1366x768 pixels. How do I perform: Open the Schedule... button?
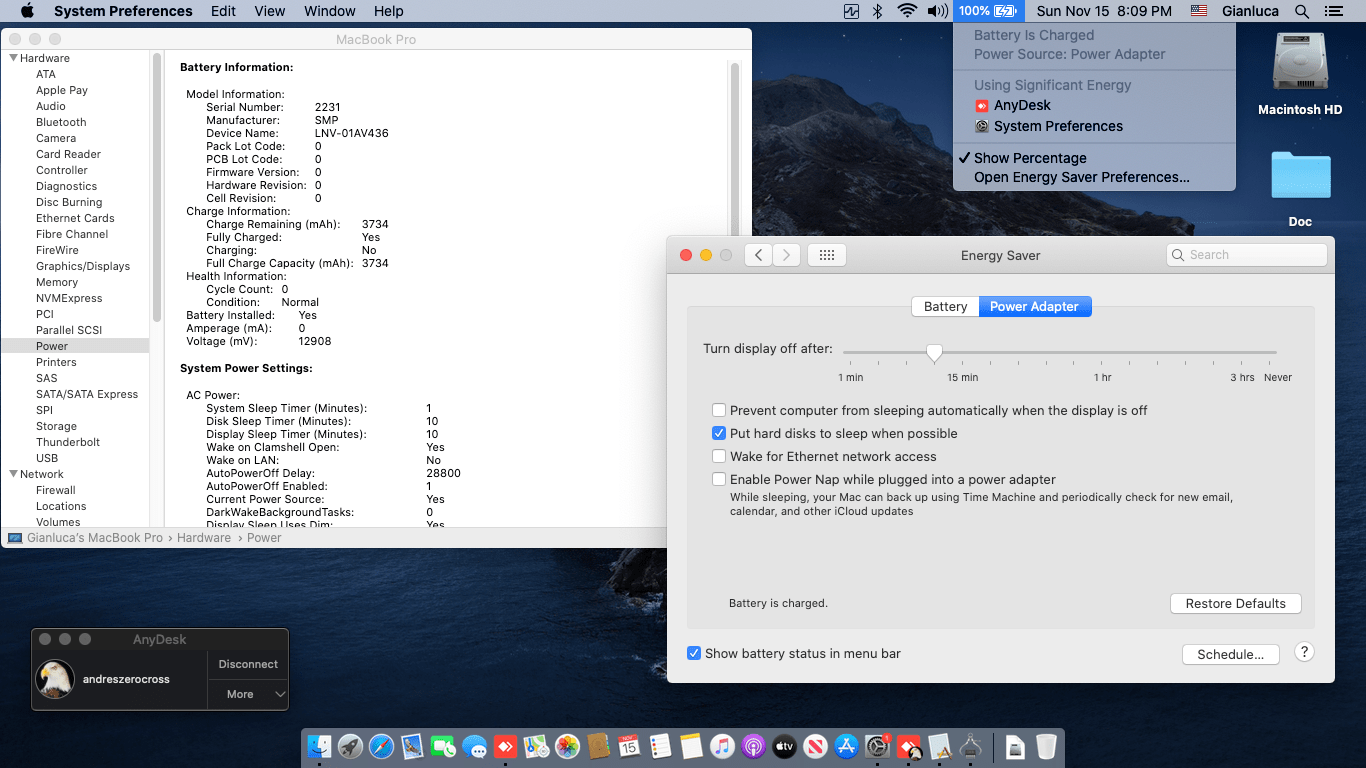(1231, 655)
